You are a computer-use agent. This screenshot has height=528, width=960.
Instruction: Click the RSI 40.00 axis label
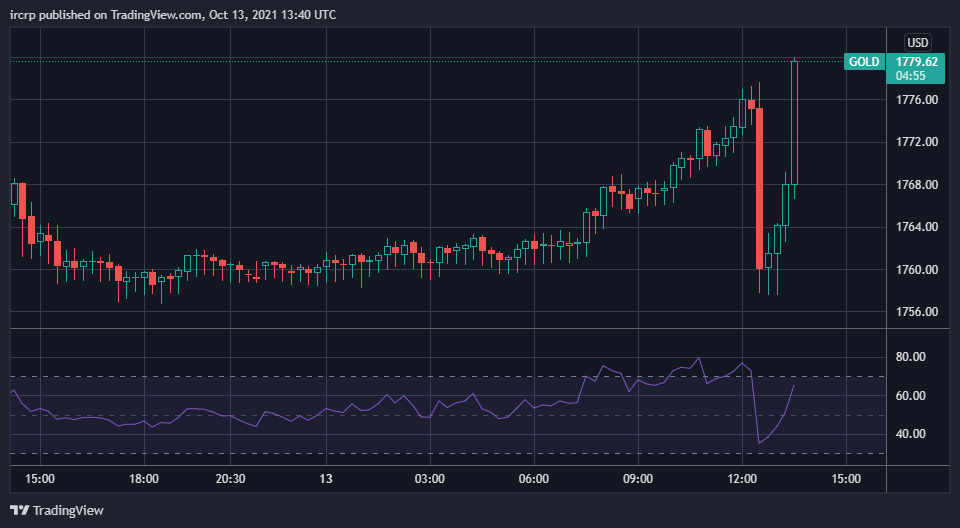click(x=910, y=434)
